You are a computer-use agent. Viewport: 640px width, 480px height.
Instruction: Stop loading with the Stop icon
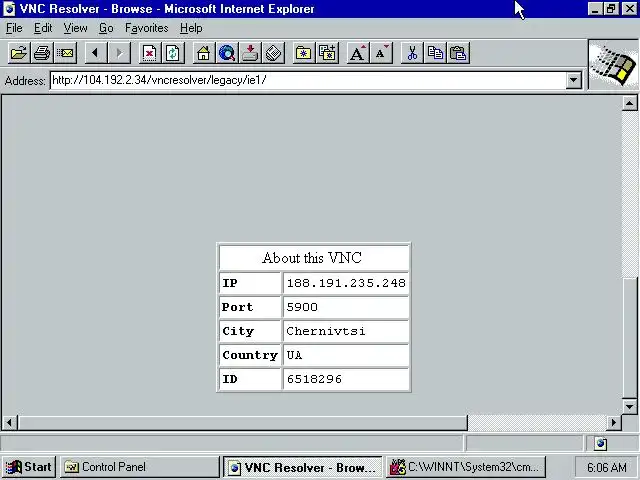tap(150, 53)
